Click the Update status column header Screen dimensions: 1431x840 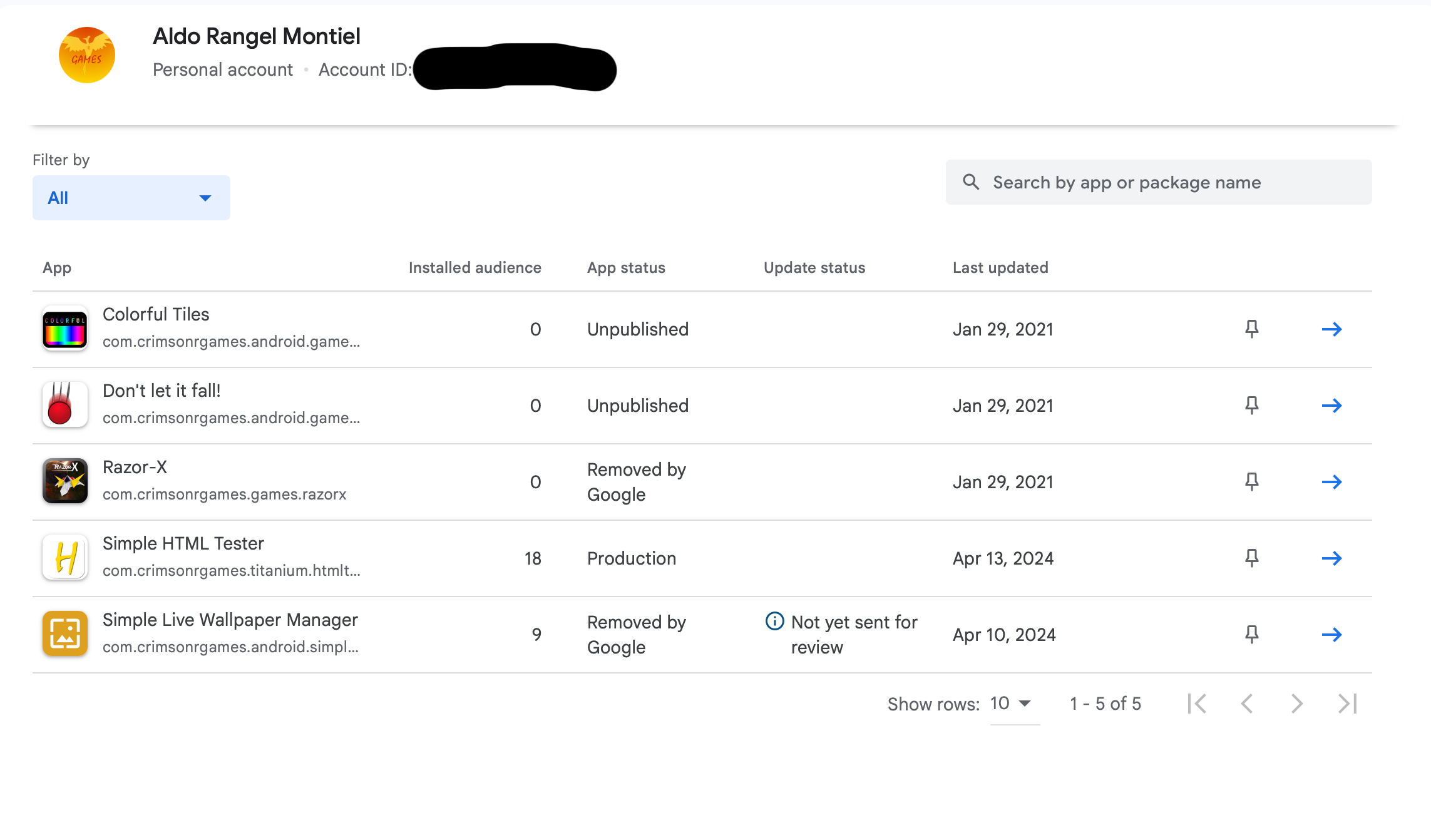click(x=814, y=267)
